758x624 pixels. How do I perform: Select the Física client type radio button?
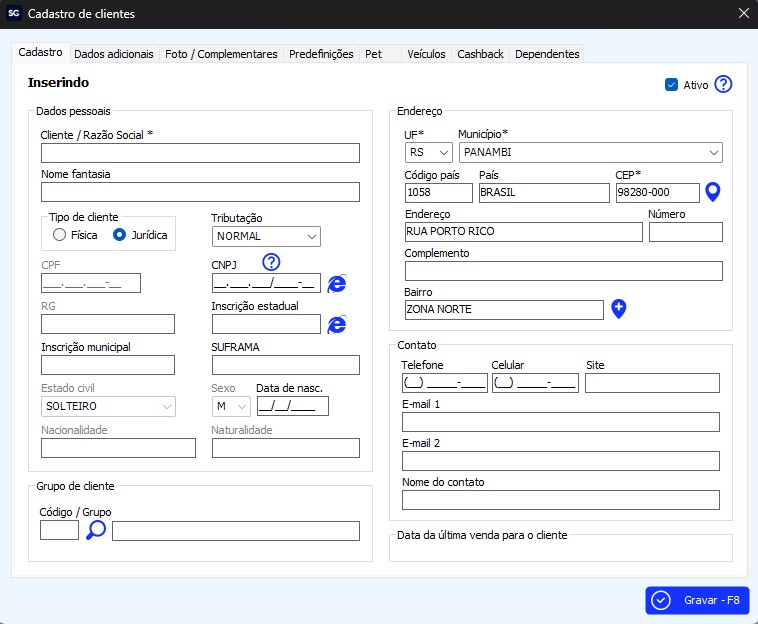click(60, 235)
